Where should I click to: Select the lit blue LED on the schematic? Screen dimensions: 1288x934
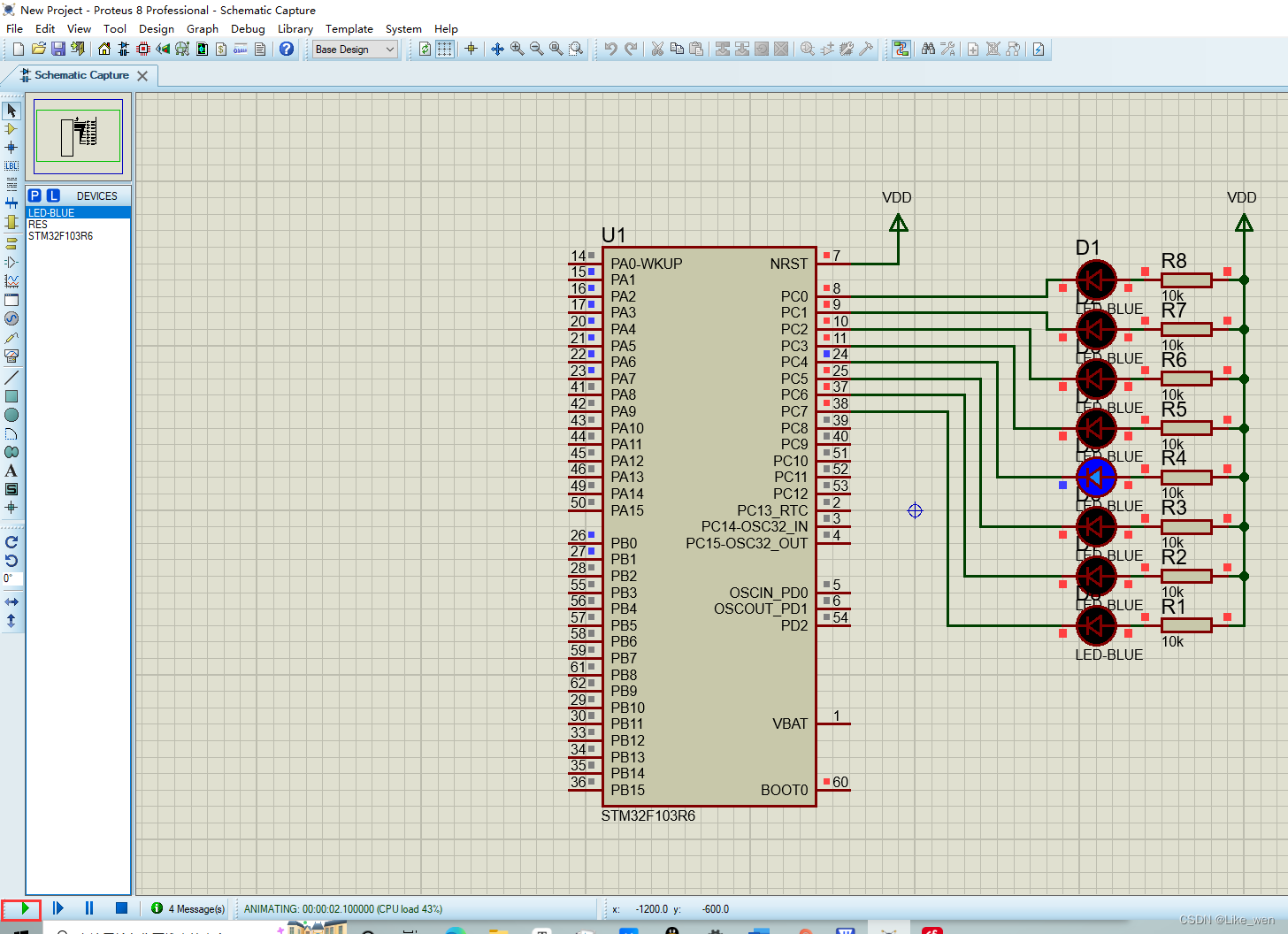click(1096, 478)
